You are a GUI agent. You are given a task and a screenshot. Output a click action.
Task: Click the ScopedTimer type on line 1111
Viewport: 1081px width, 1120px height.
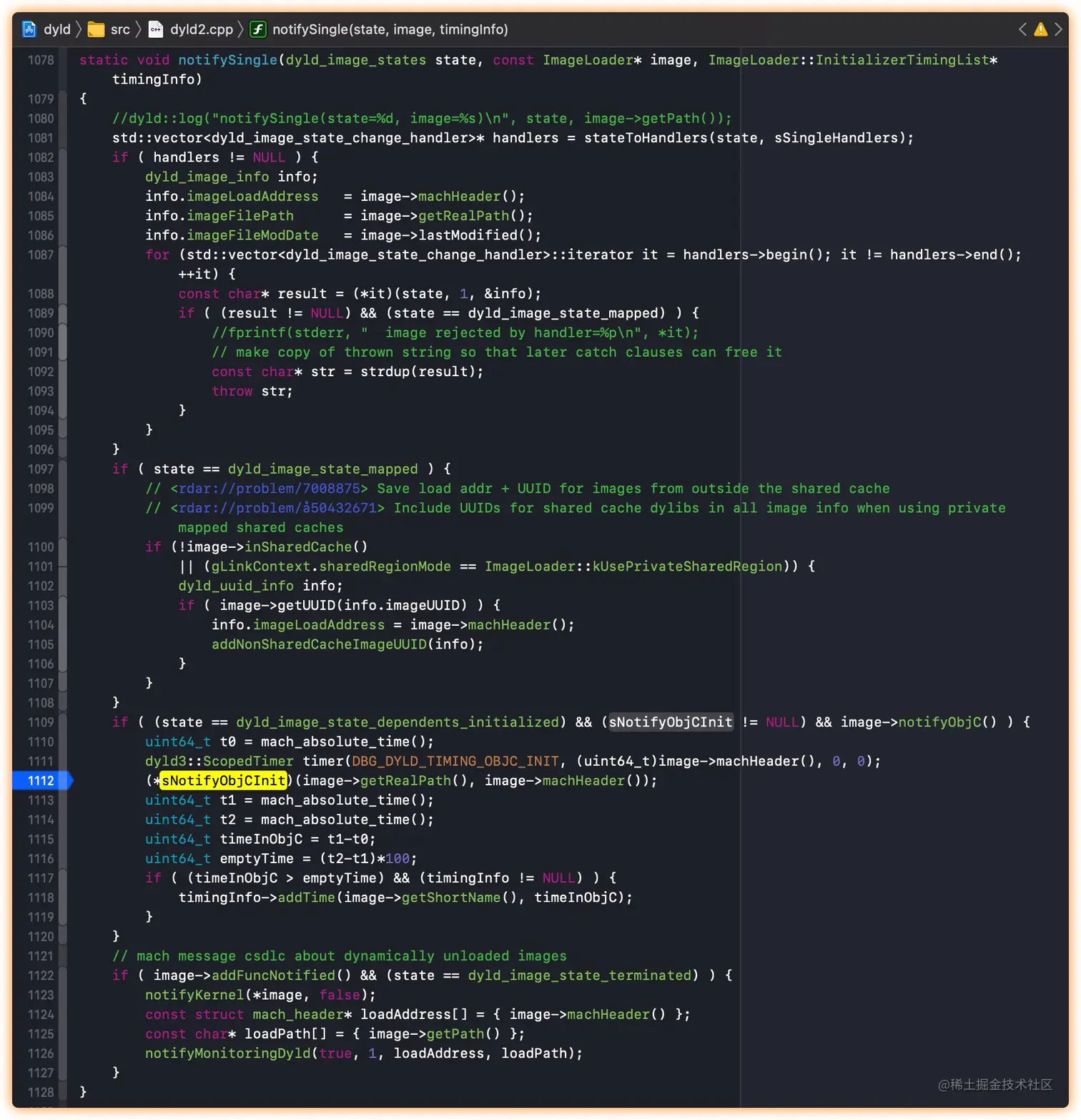click(x=248, y=761)
